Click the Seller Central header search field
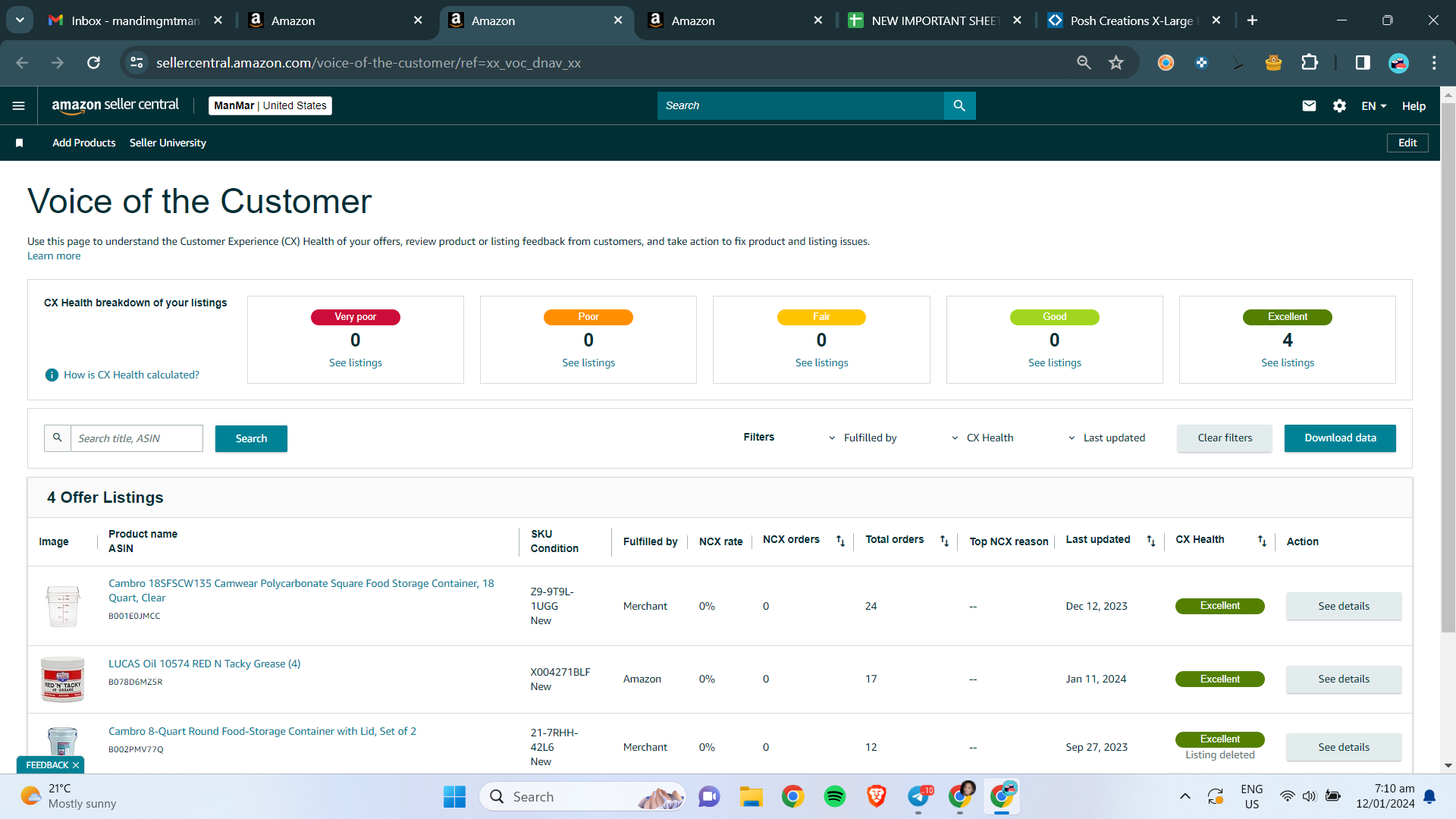 800,105
